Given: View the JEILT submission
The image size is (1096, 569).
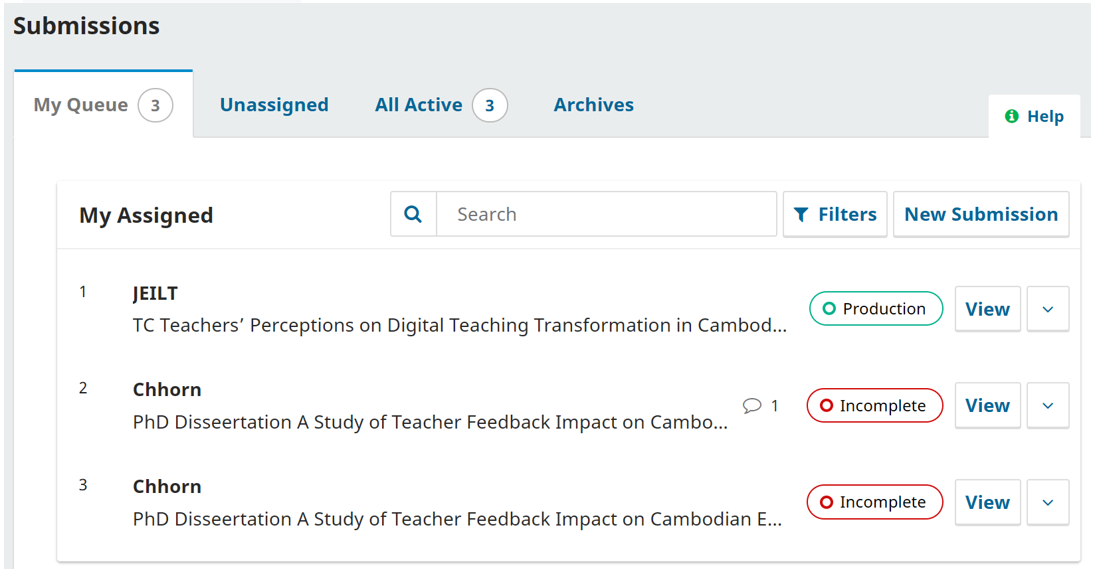Looking at the screenshot, I should pyautogui.click(x=987, y=309).
